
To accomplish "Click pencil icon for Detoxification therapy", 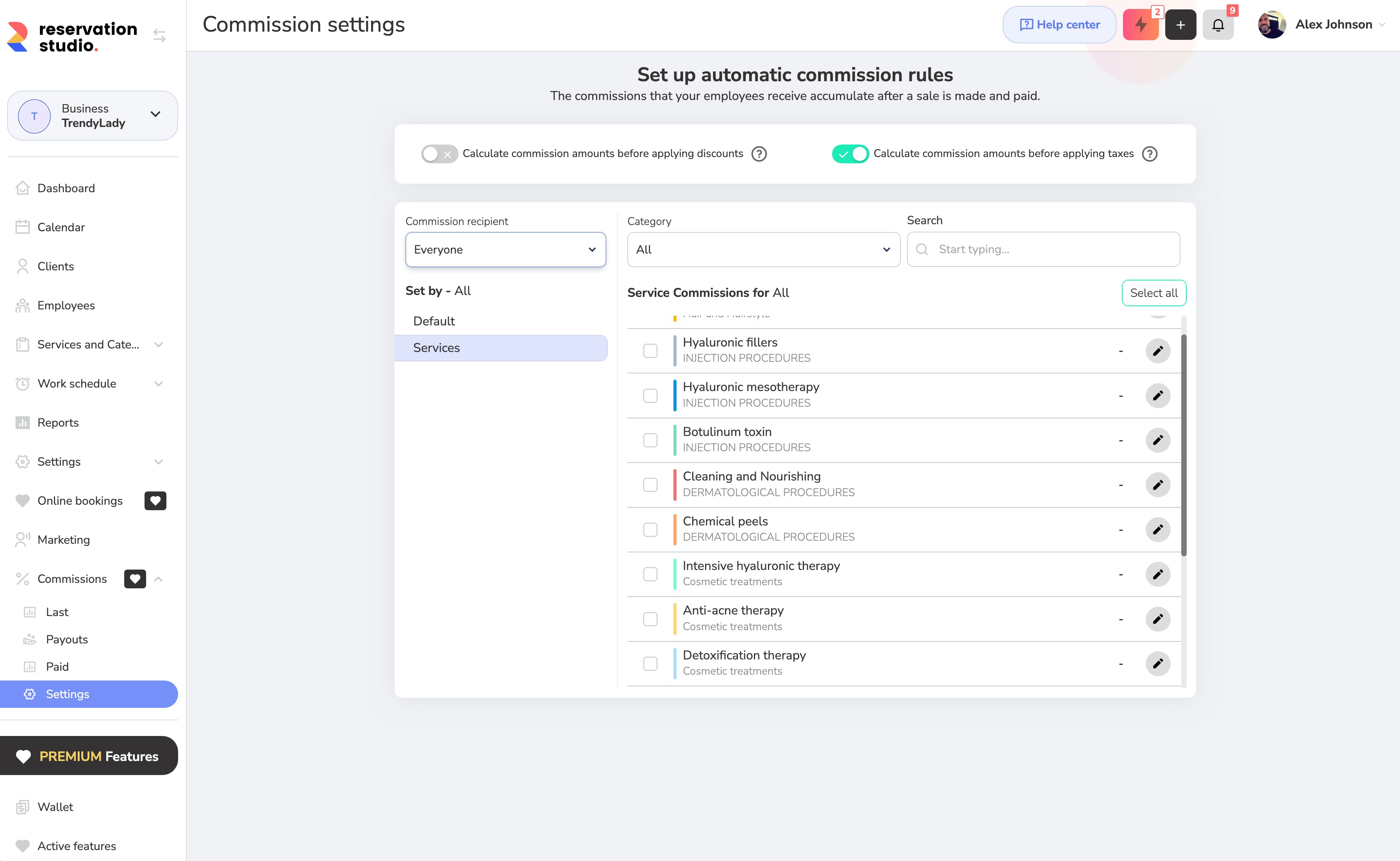I will [1157, 663].
